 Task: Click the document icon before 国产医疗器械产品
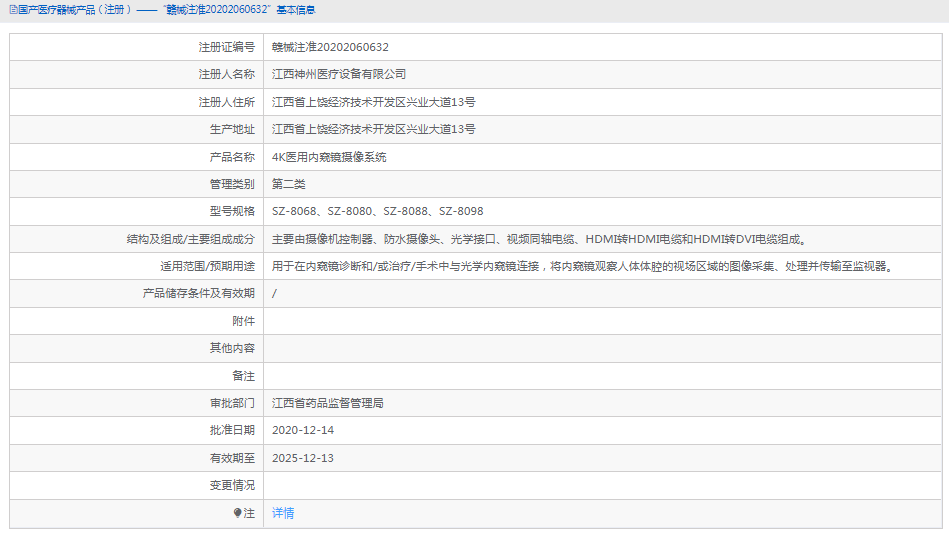[13, 10]
